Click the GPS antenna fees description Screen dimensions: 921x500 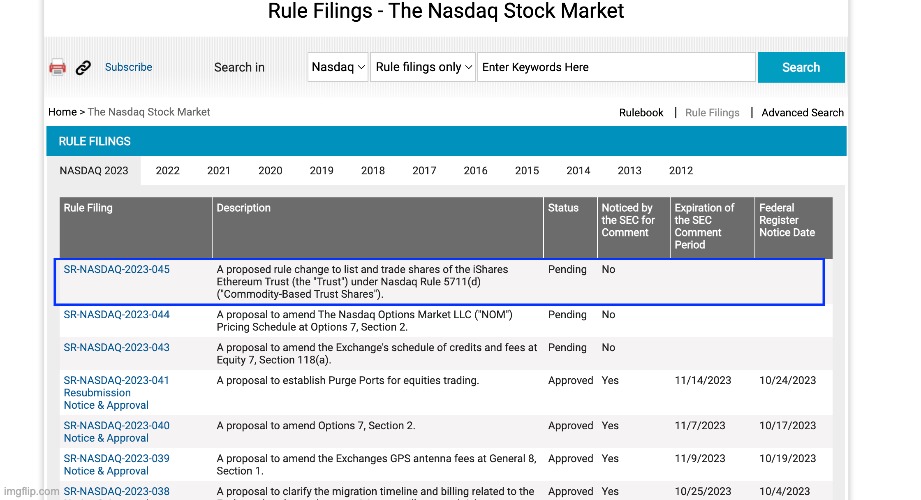pos(377,465)
